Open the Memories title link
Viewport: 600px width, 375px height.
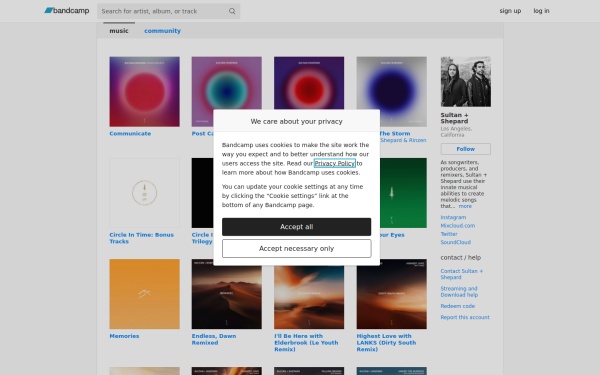coord(124,336)
